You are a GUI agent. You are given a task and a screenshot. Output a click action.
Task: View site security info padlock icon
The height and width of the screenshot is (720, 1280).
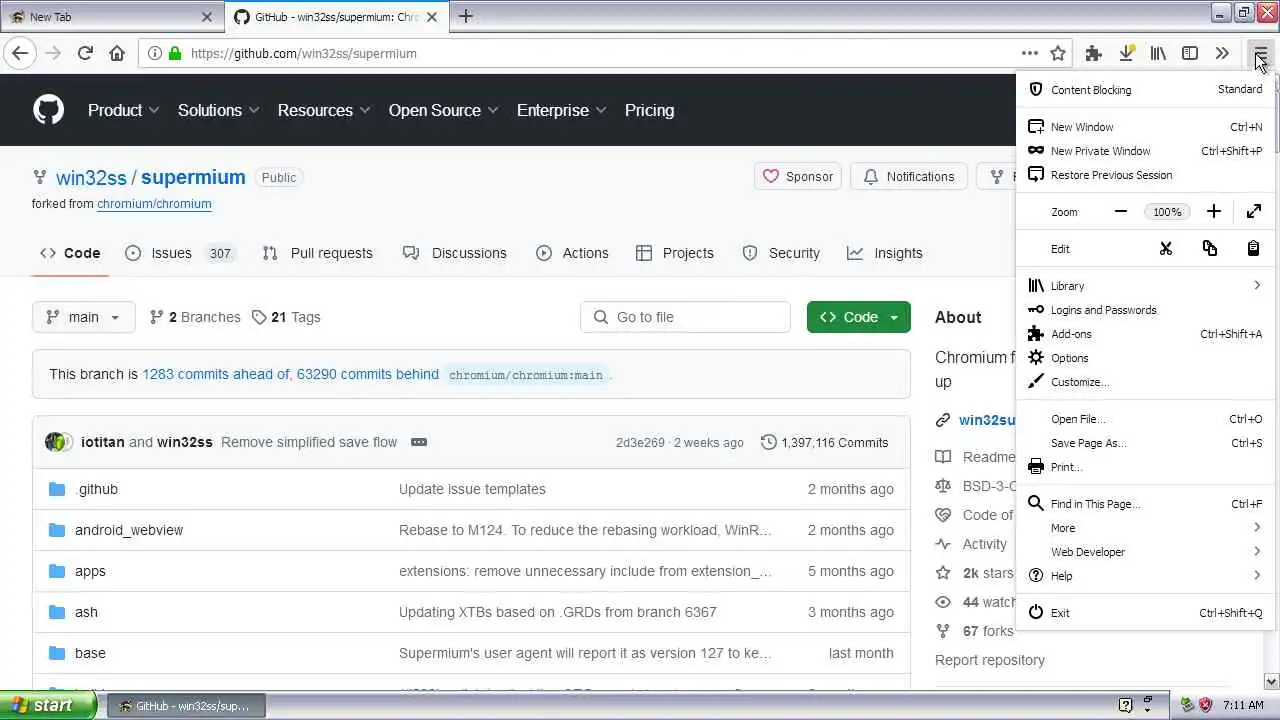point(175,53)
